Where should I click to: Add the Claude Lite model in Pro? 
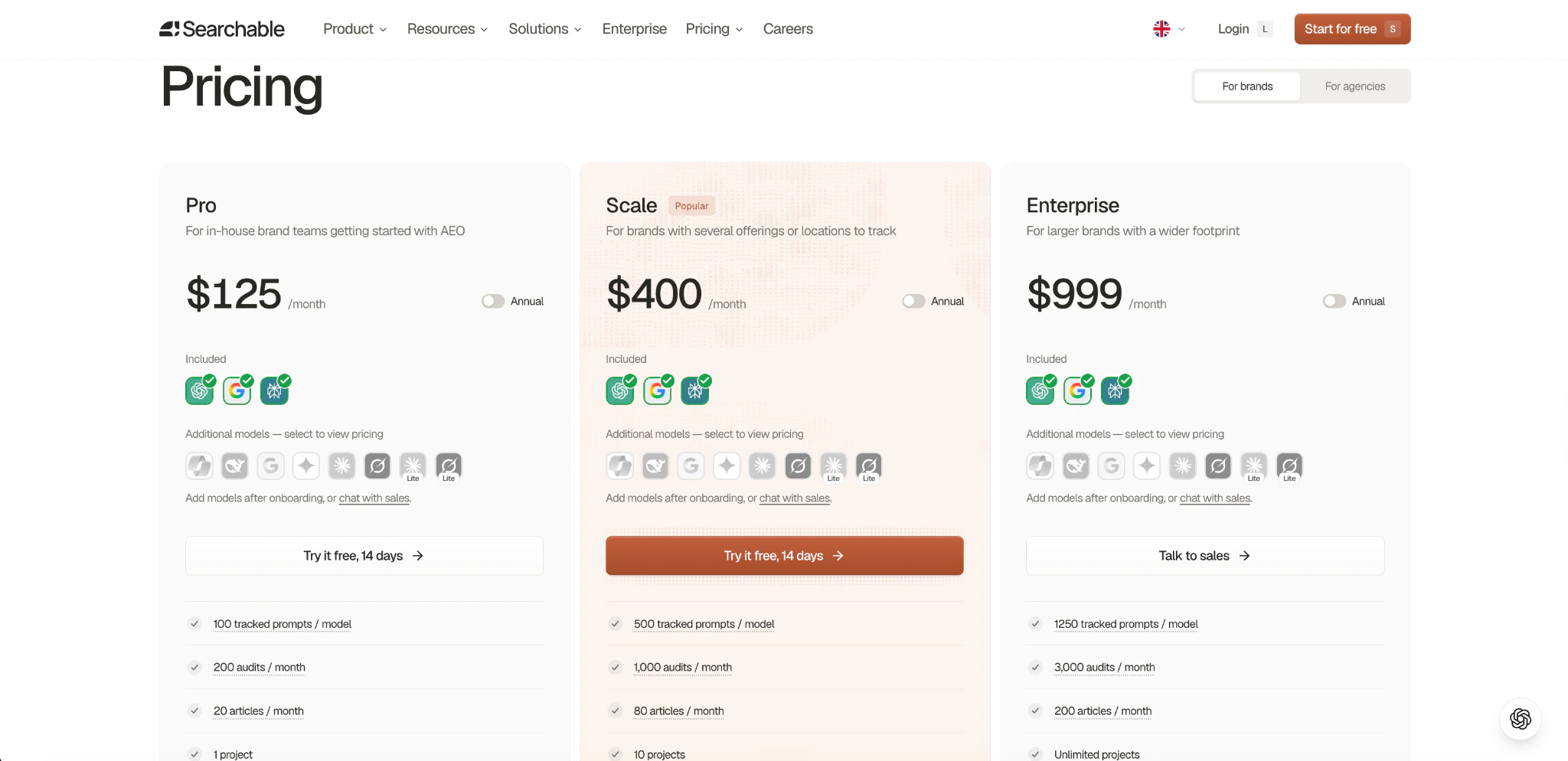413,465
